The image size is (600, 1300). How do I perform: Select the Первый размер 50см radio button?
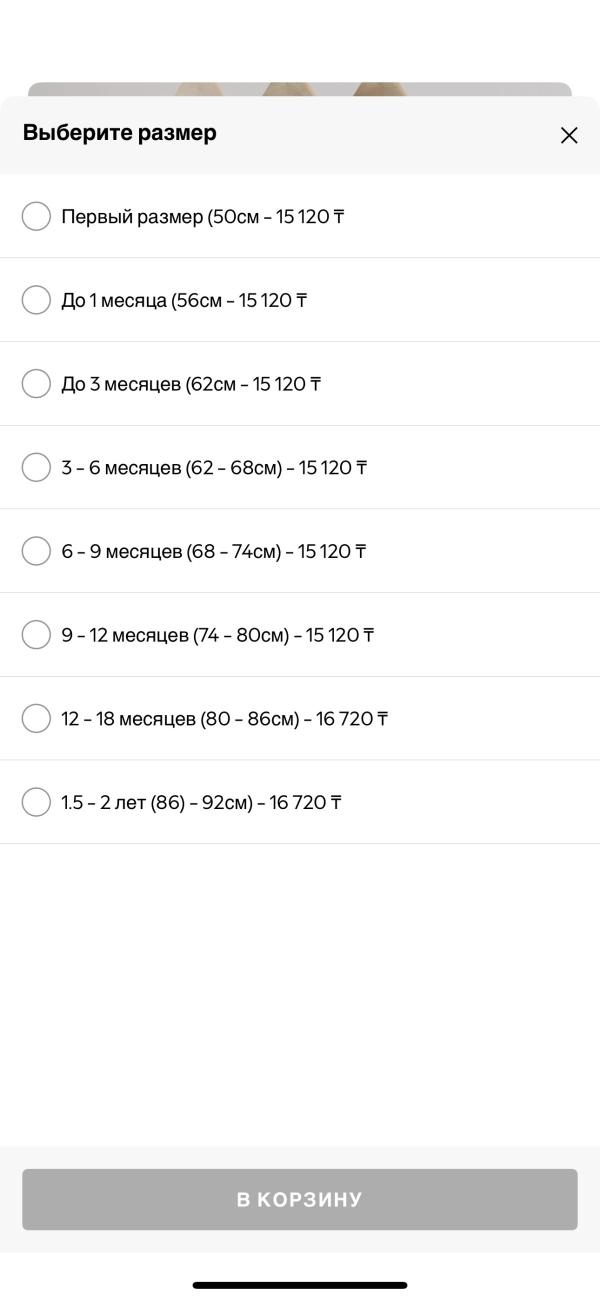(x=36, y=216)
